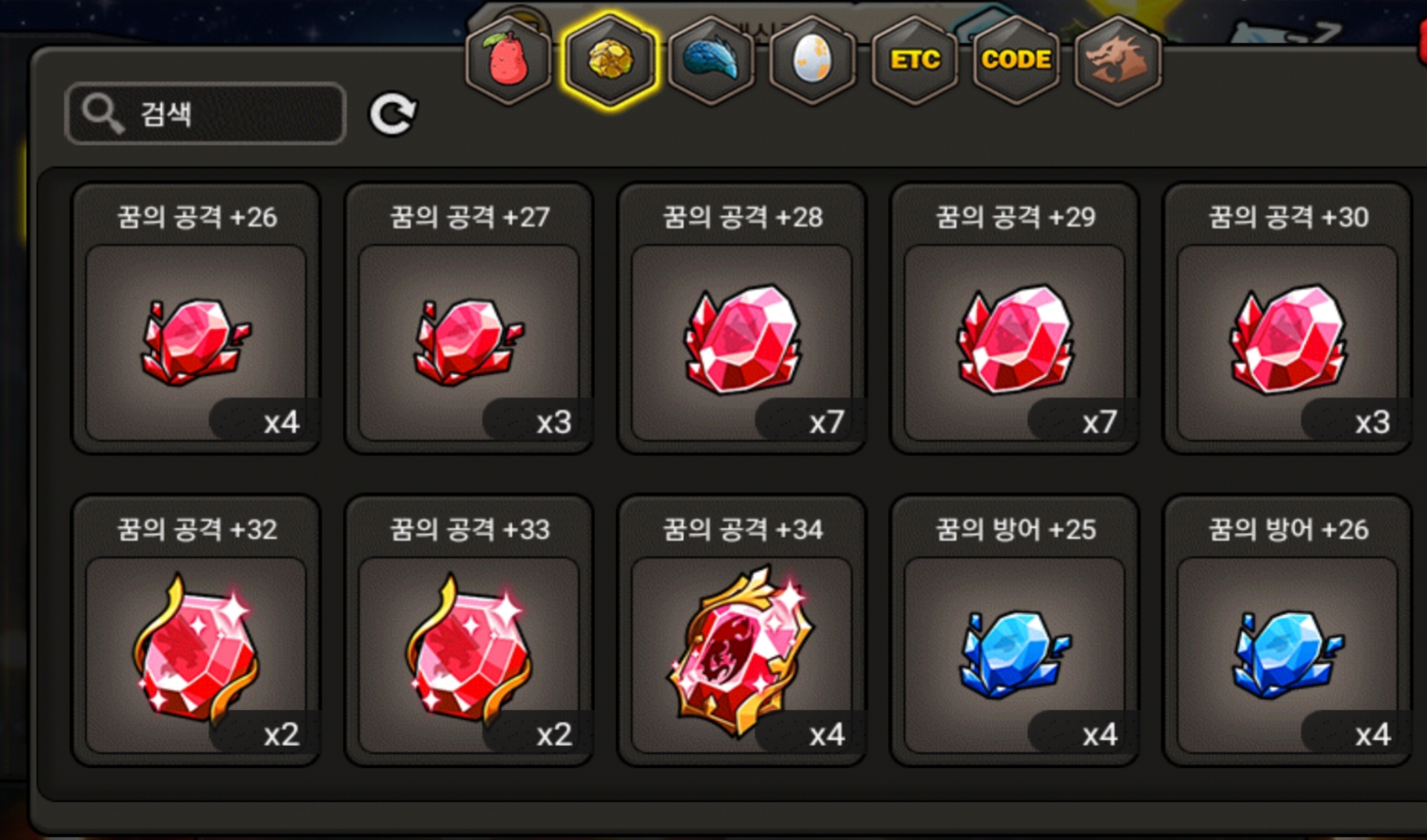Choose the 꿈의 방어 +26 blue gem
1427x840 pixels.
pos(1288,631)
